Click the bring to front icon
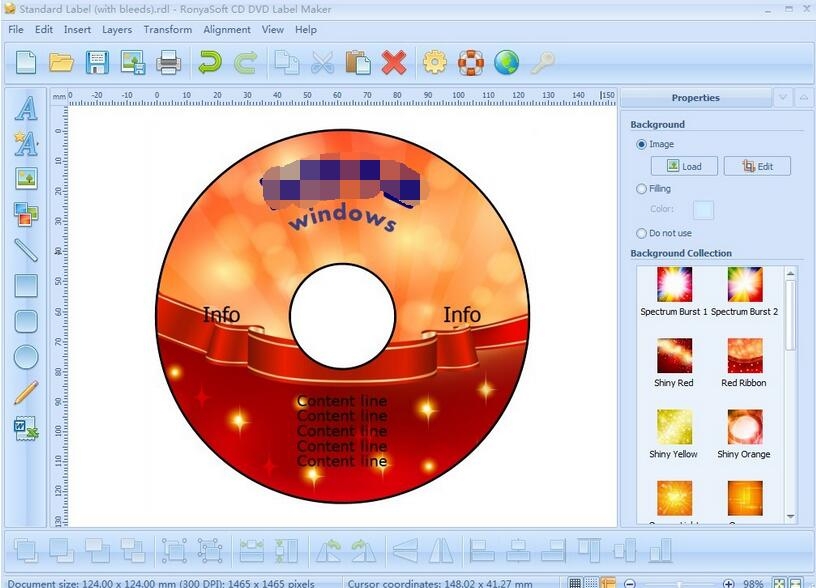The image size is (816, 588). coord(26,551)
